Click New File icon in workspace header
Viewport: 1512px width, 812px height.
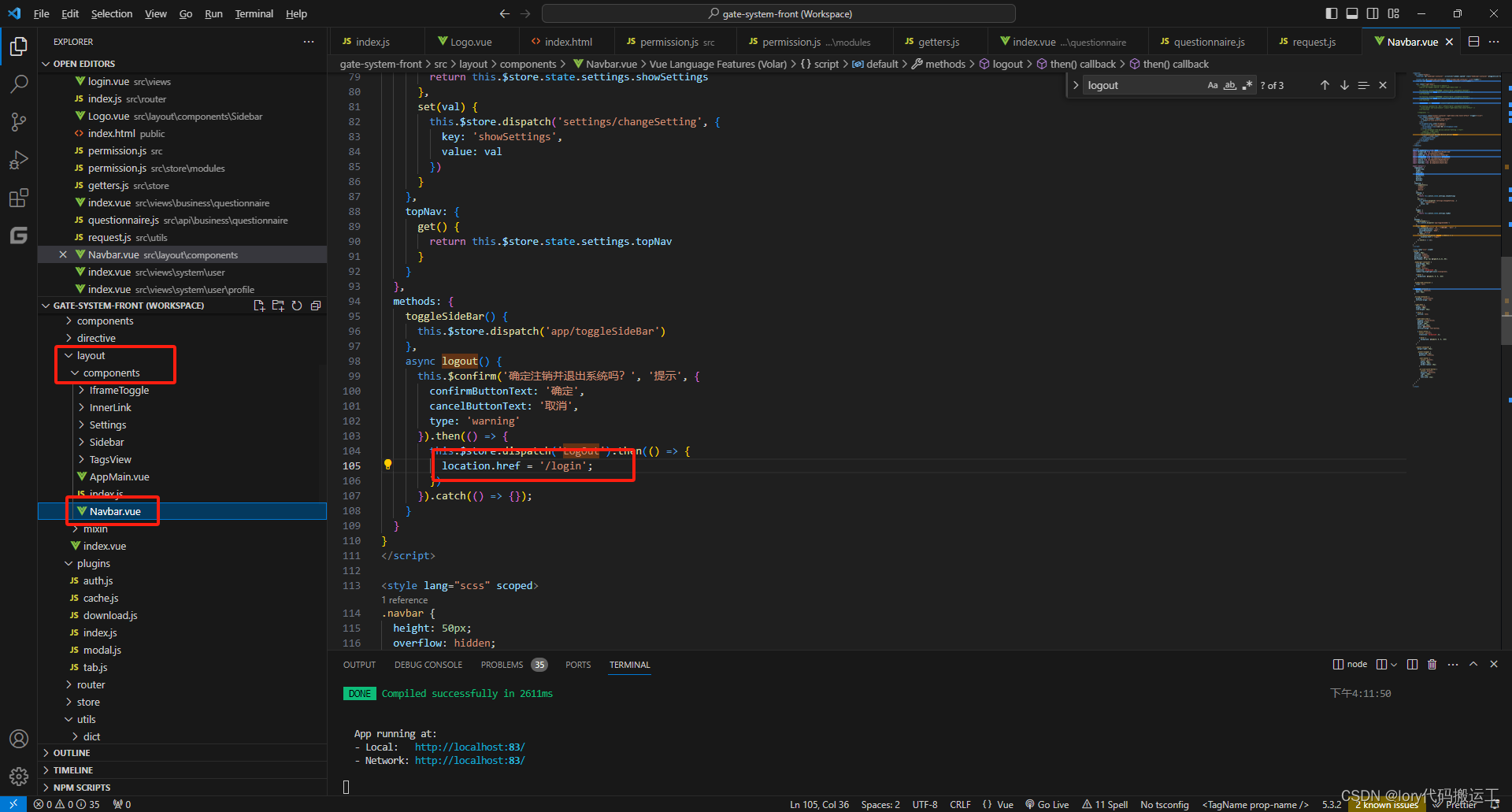259,306
